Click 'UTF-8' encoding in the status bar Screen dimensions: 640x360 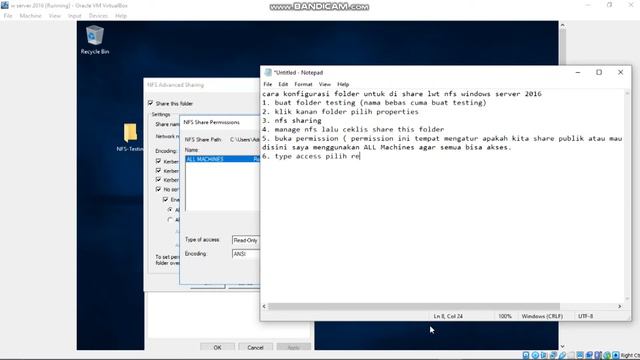(x=585, y=316)
